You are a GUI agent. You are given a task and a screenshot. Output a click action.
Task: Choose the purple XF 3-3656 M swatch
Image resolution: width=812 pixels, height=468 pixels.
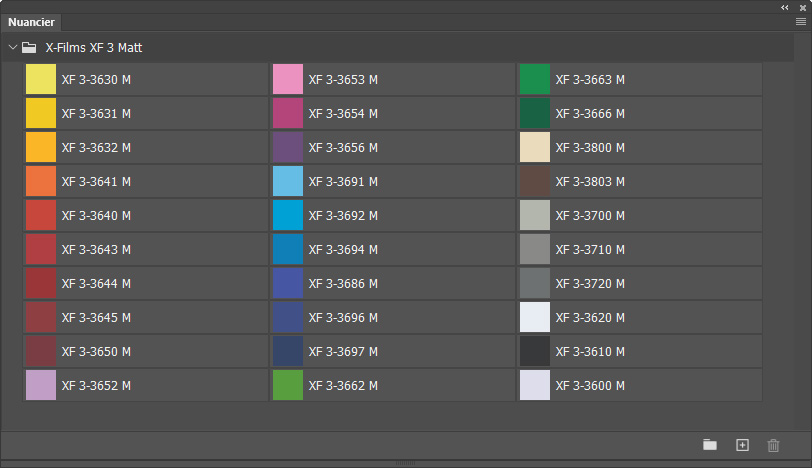[x=288, y=148]
